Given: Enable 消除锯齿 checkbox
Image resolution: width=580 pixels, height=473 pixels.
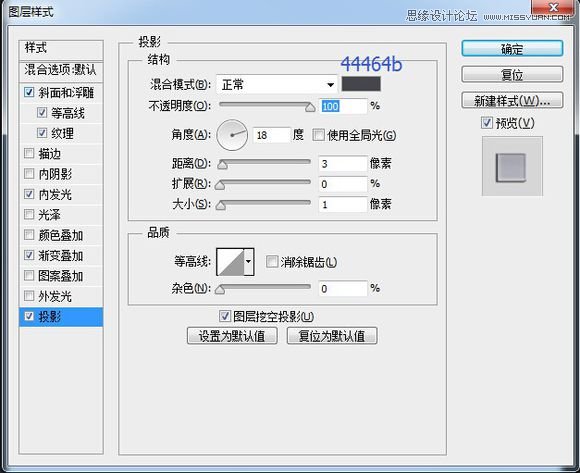Looking at the screenshot, I should click(272, 262).
